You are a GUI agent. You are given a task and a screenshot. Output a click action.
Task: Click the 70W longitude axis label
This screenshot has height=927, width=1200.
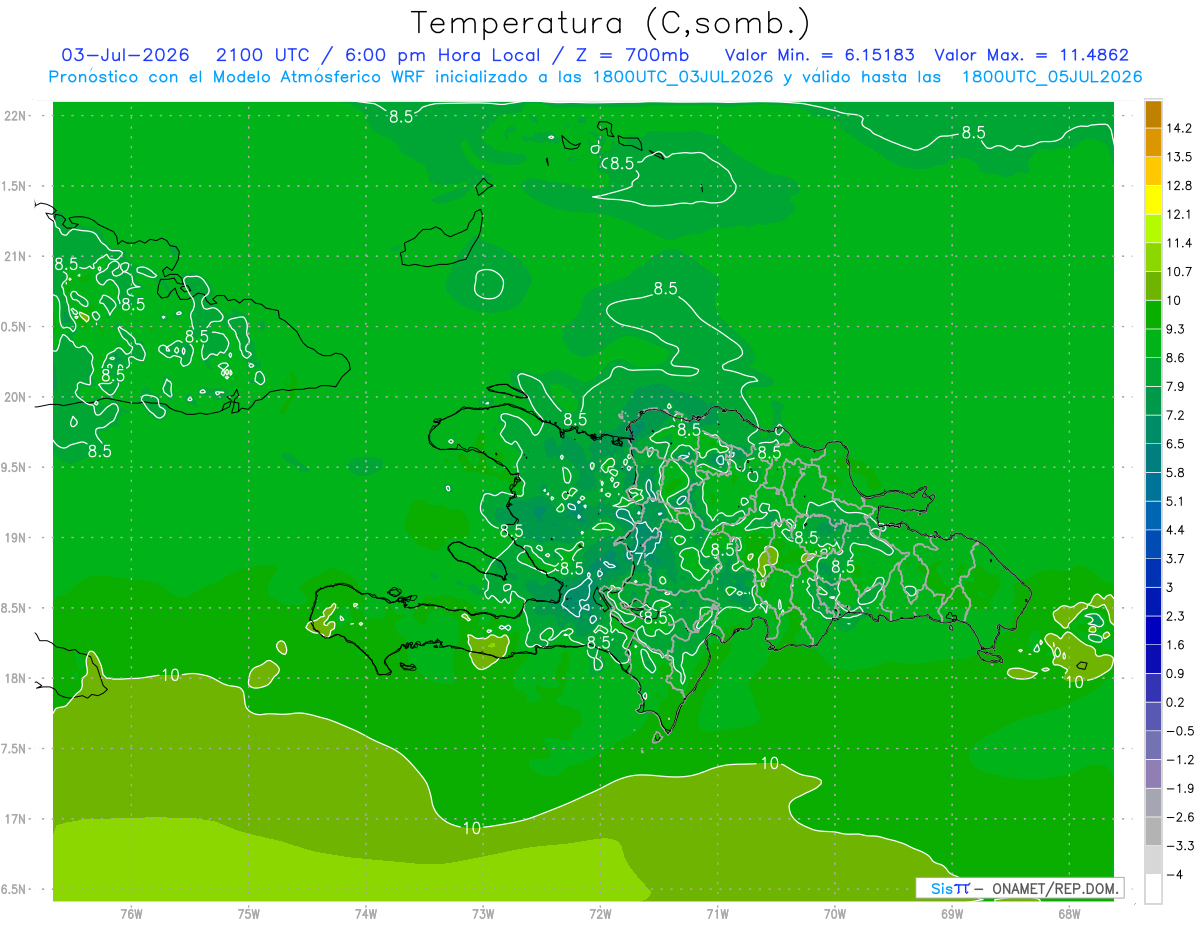click(835, 913)
